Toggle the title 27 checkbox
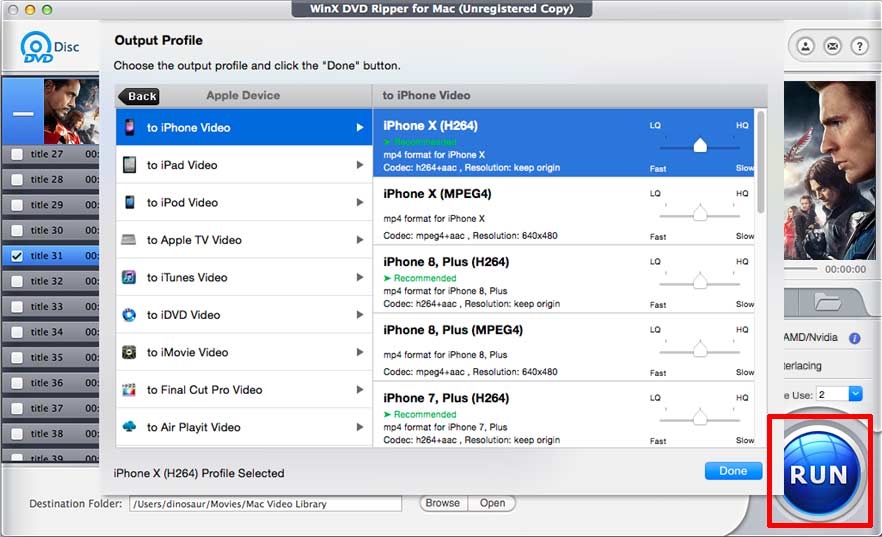This screenshot has height=537, width=882. [x=17, y=154]
